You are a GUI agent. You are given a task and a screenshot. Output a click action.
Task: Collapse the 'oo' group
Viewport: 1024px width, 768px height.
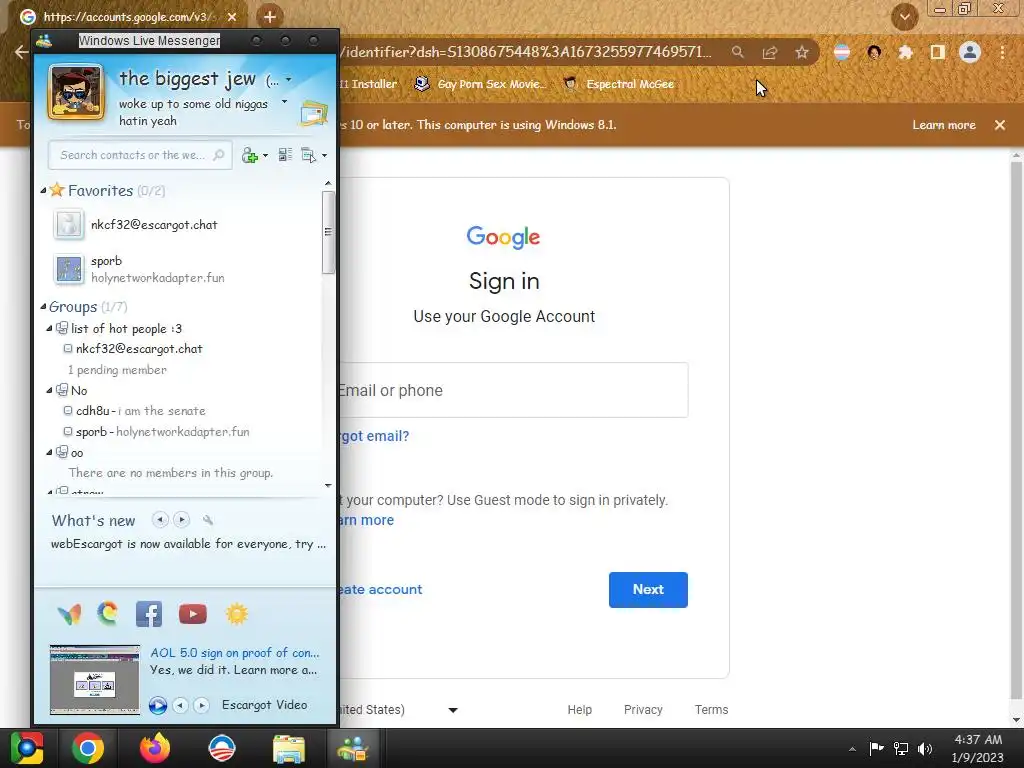[x=50, y=452]
